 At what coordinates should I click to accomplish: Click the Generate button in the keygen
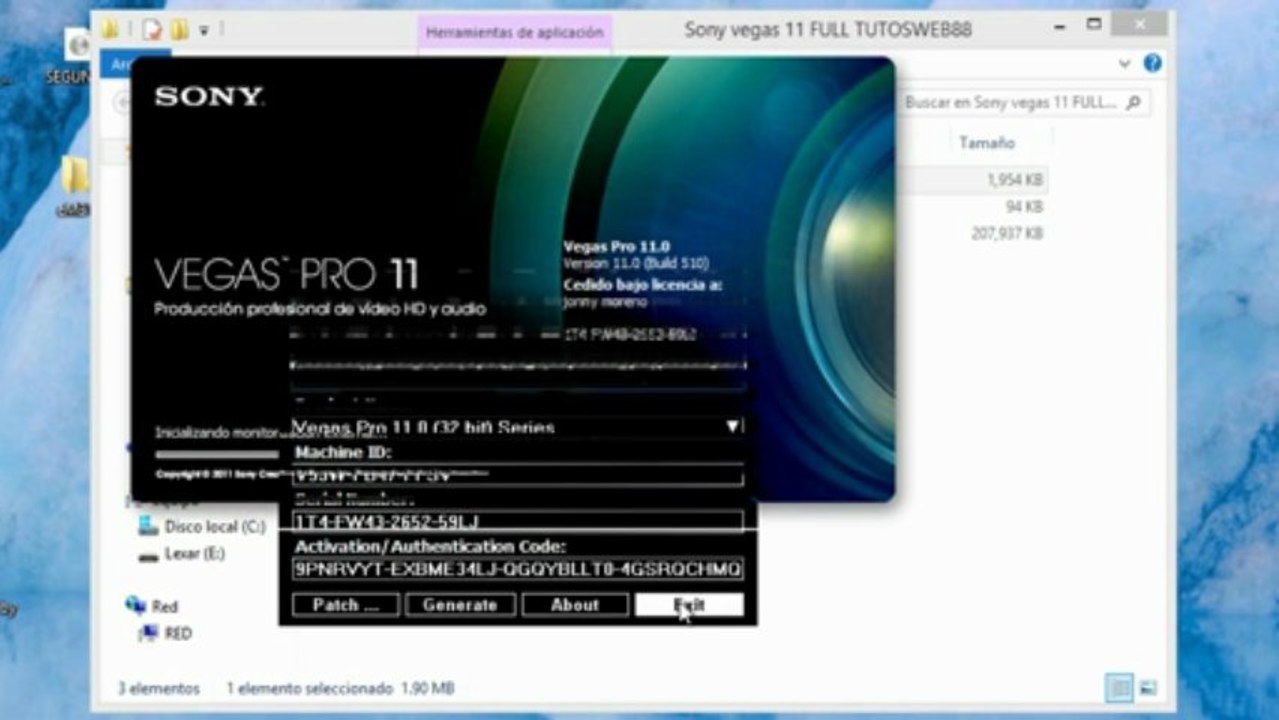tap(460, 605)
